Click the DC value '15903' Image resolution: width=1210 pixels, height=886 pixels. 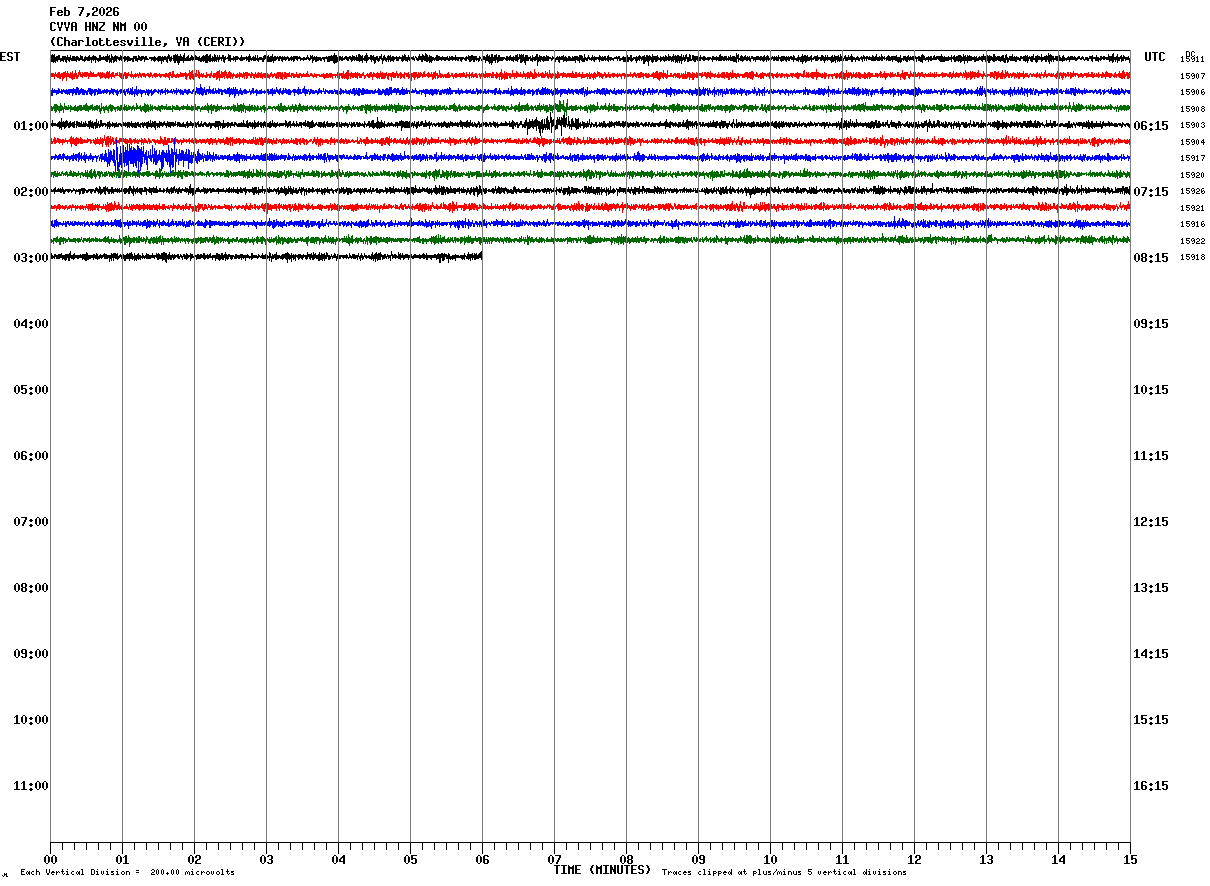pos(1192,126)
